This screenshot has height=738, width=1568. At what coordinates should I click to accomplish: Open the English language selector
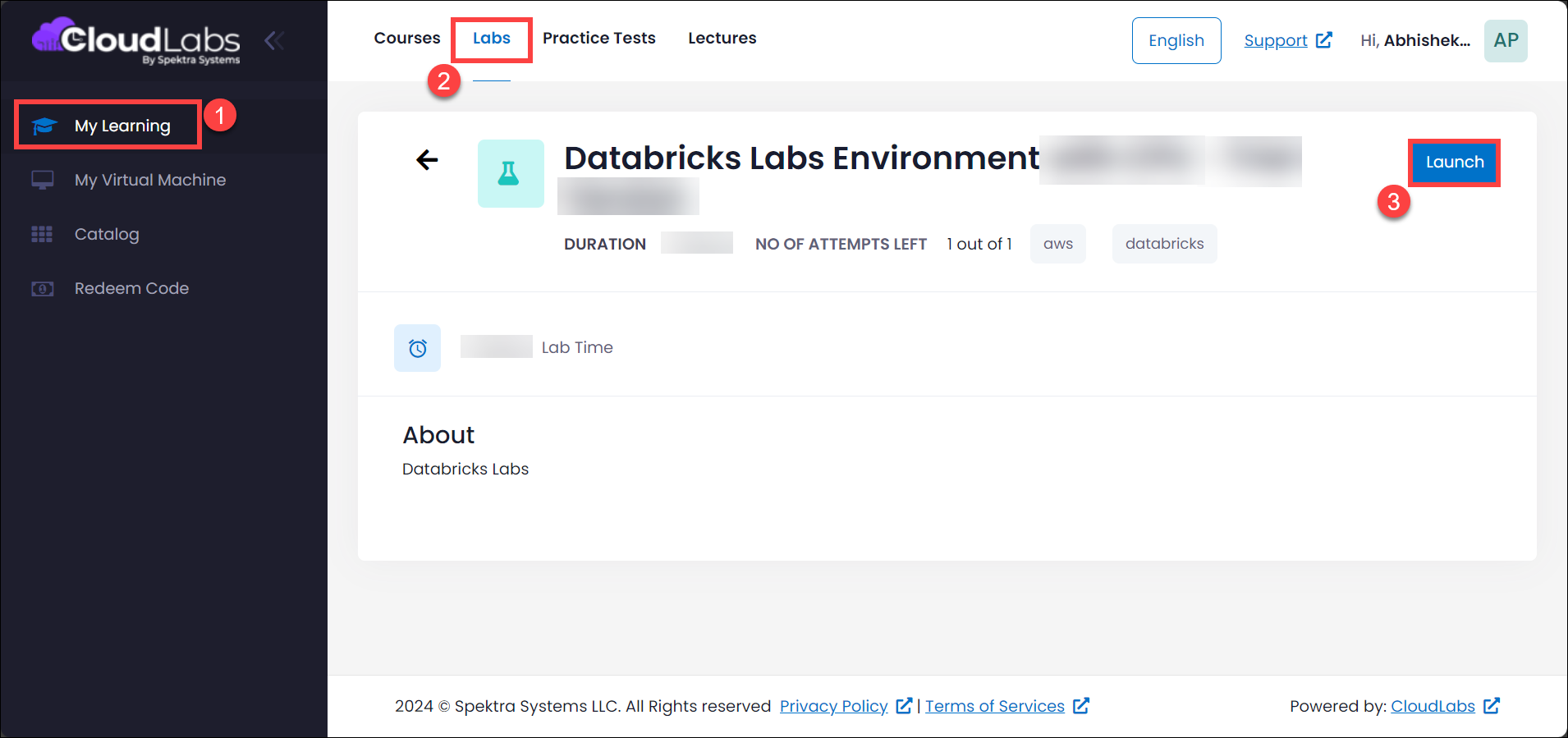(x=1176, y=40)
